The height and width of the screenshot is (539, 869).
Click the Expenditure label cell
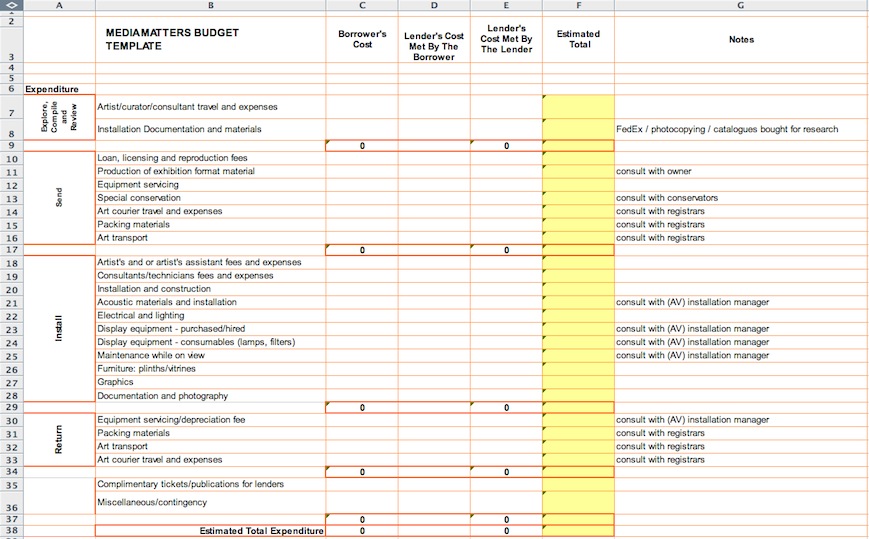59,89
